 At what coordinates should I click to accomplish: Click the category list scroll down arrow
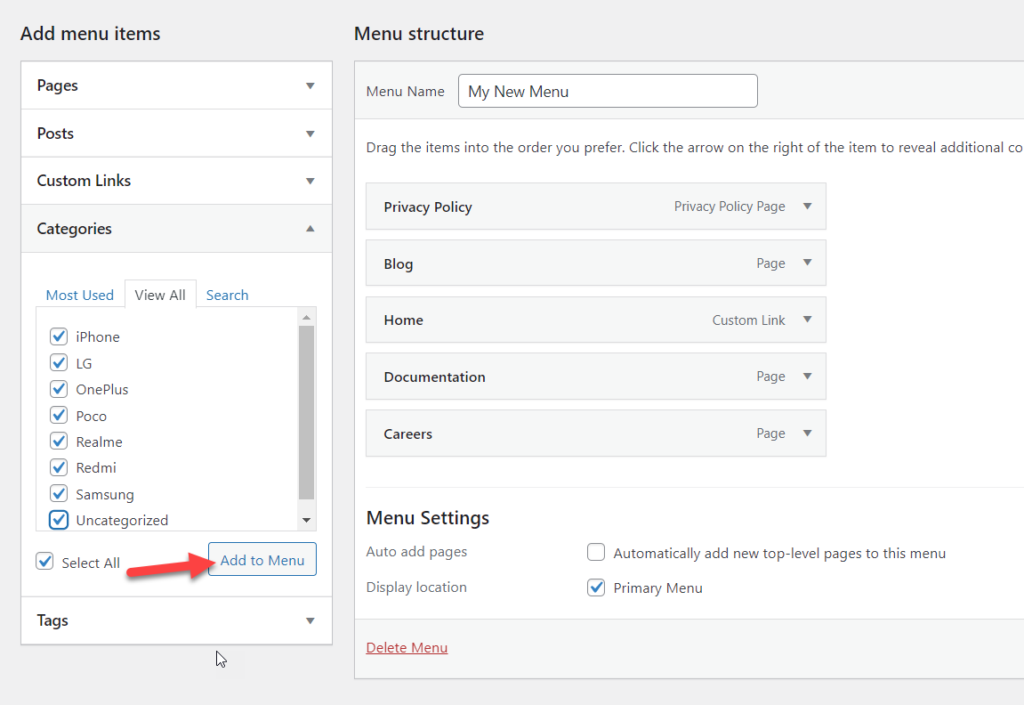click(x=306, y=520)
